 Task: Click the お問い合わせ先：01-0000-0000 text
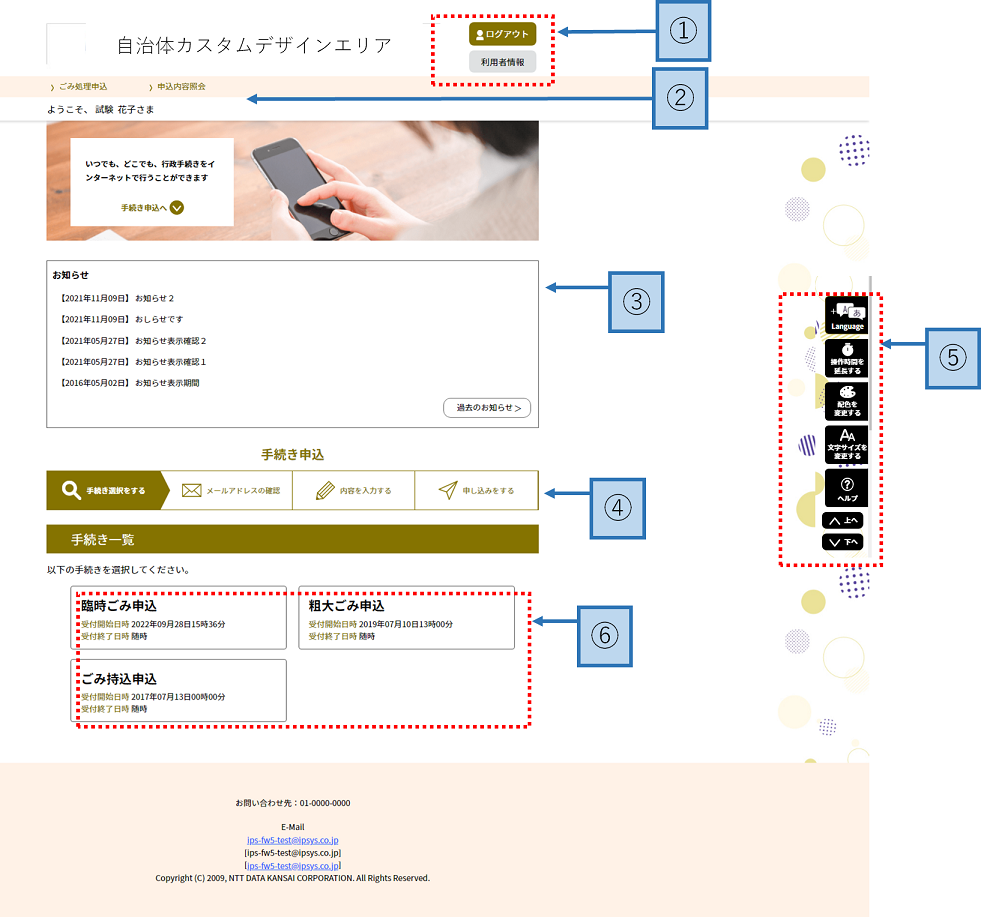point(292,803)
